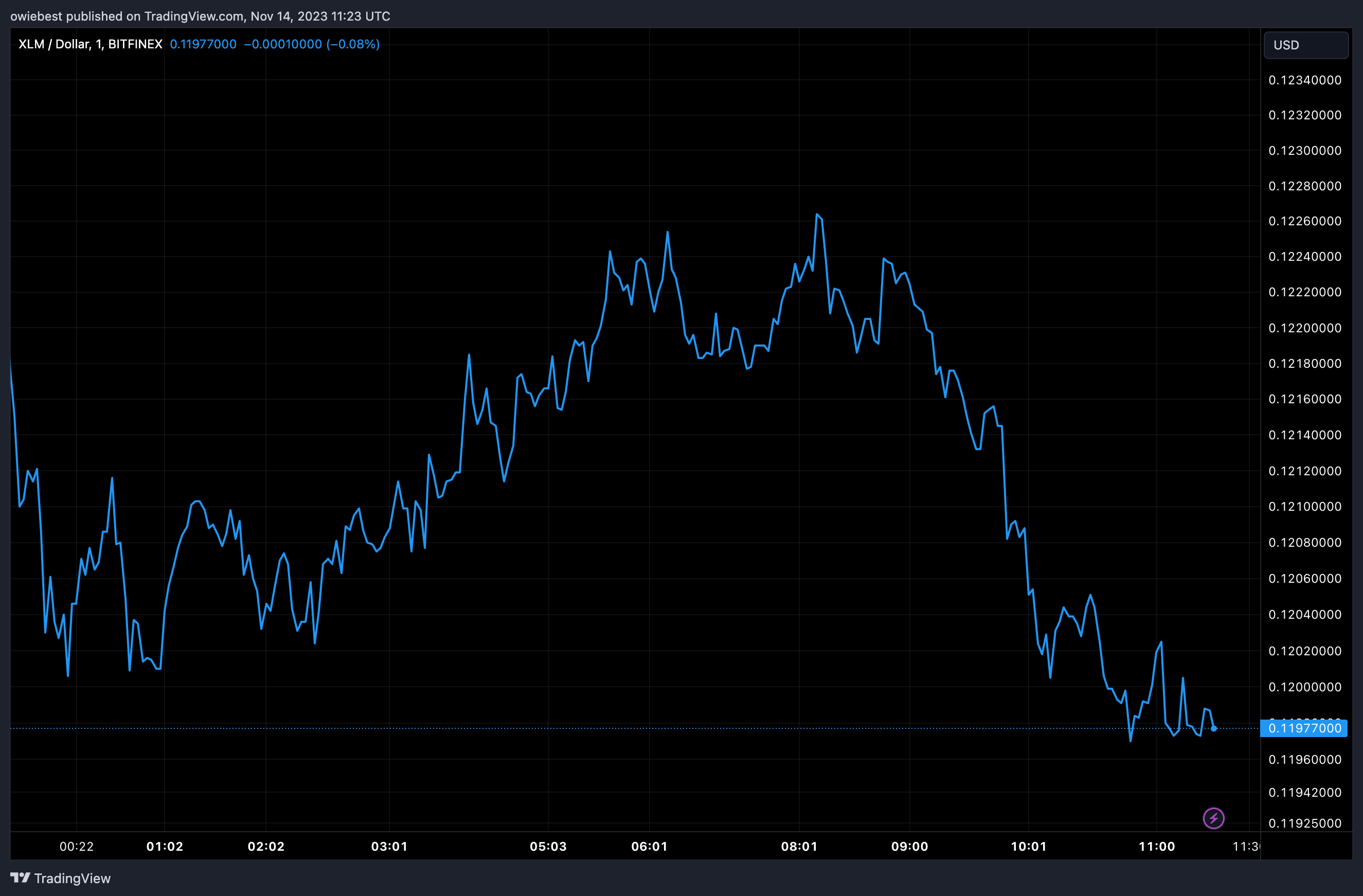Click the 08:01 time axis label
The width and height of the screenshot is (1363, 896).
[x=799, y=846]
